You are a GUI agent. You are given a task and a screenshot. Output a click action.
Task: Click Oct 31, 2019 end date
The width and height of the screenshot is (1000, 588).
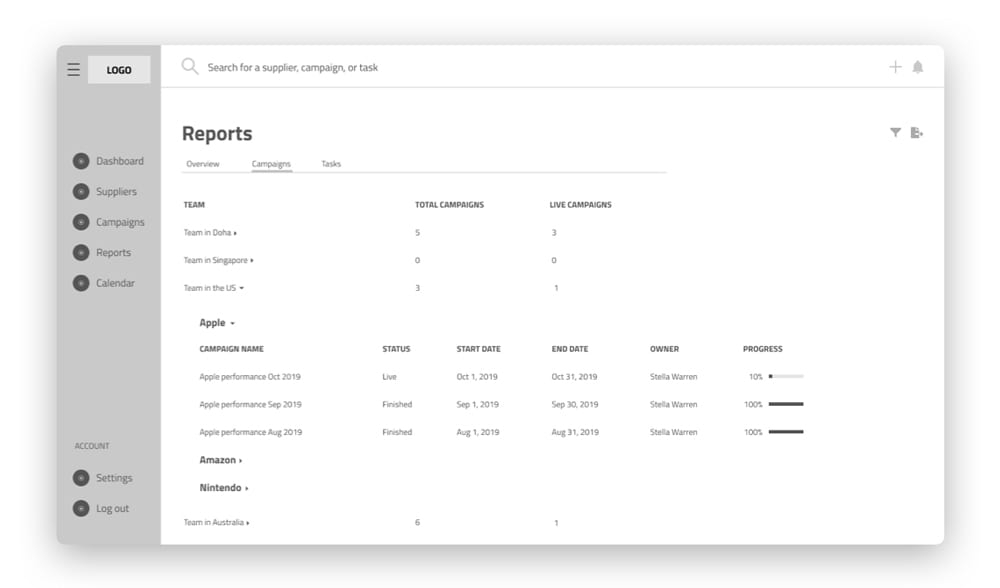click(x=575, y=377)
